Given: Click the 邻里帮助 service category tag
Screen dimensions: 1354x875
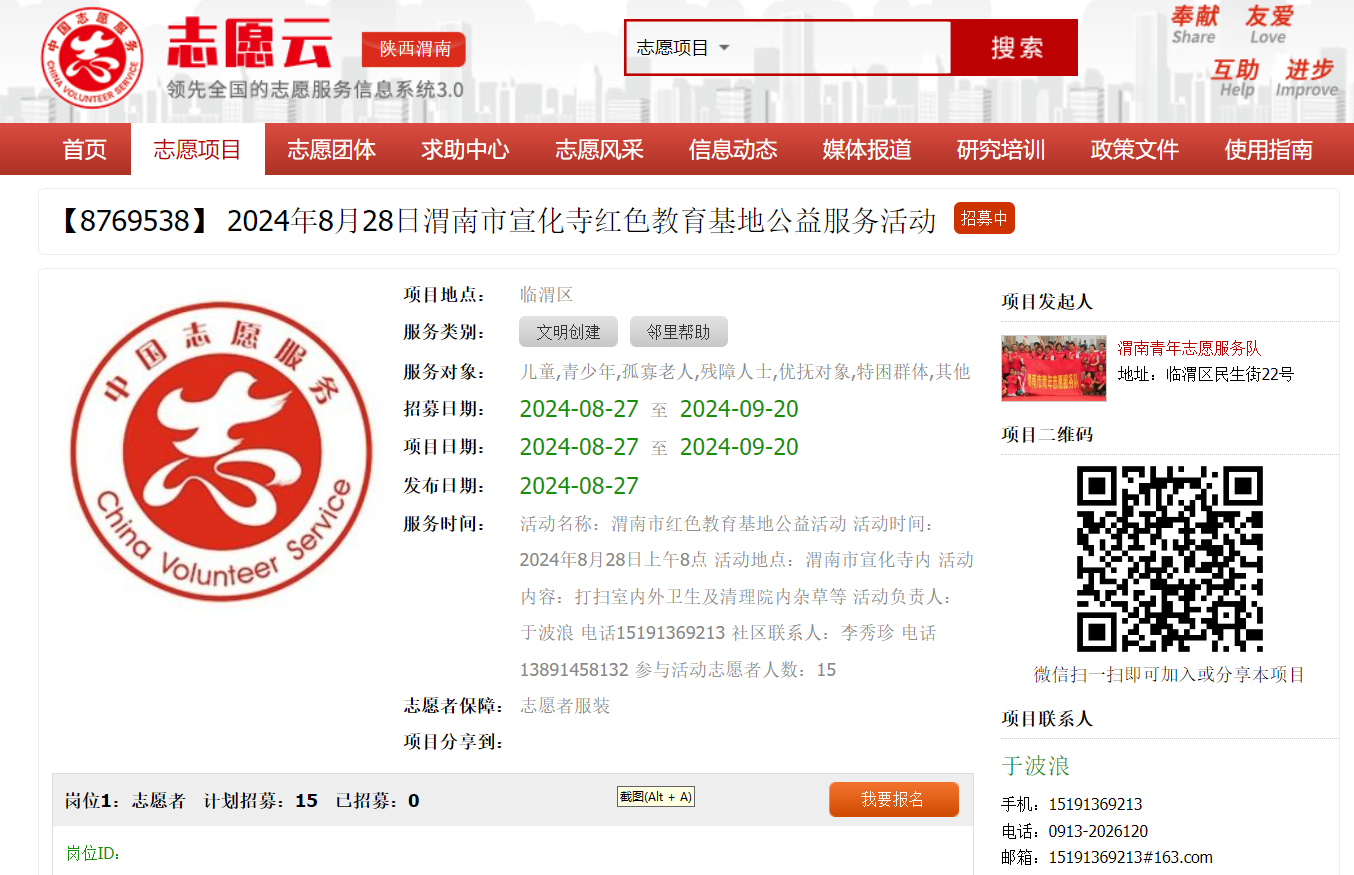Looking at the screenshot, I should pos(678,332).
